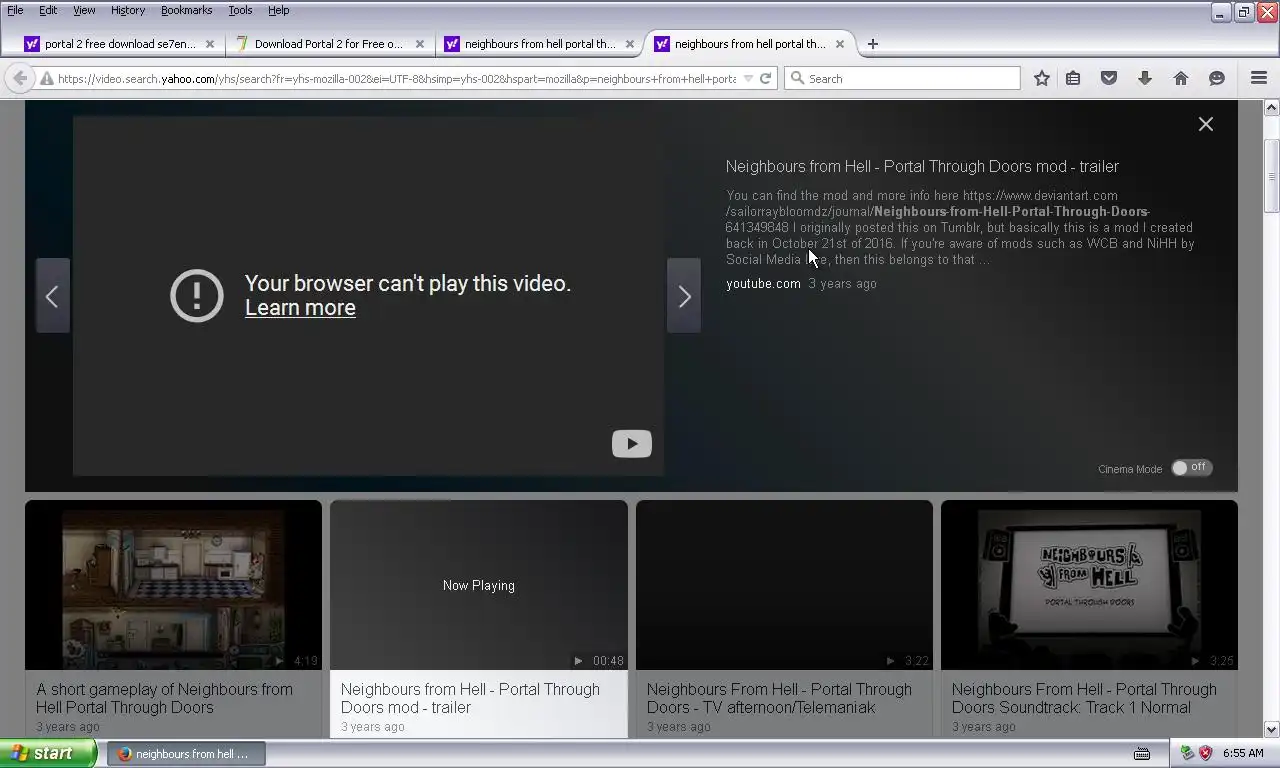The image size is (1280, 768).
Task: Open the Tools menu
Action: 240,10
